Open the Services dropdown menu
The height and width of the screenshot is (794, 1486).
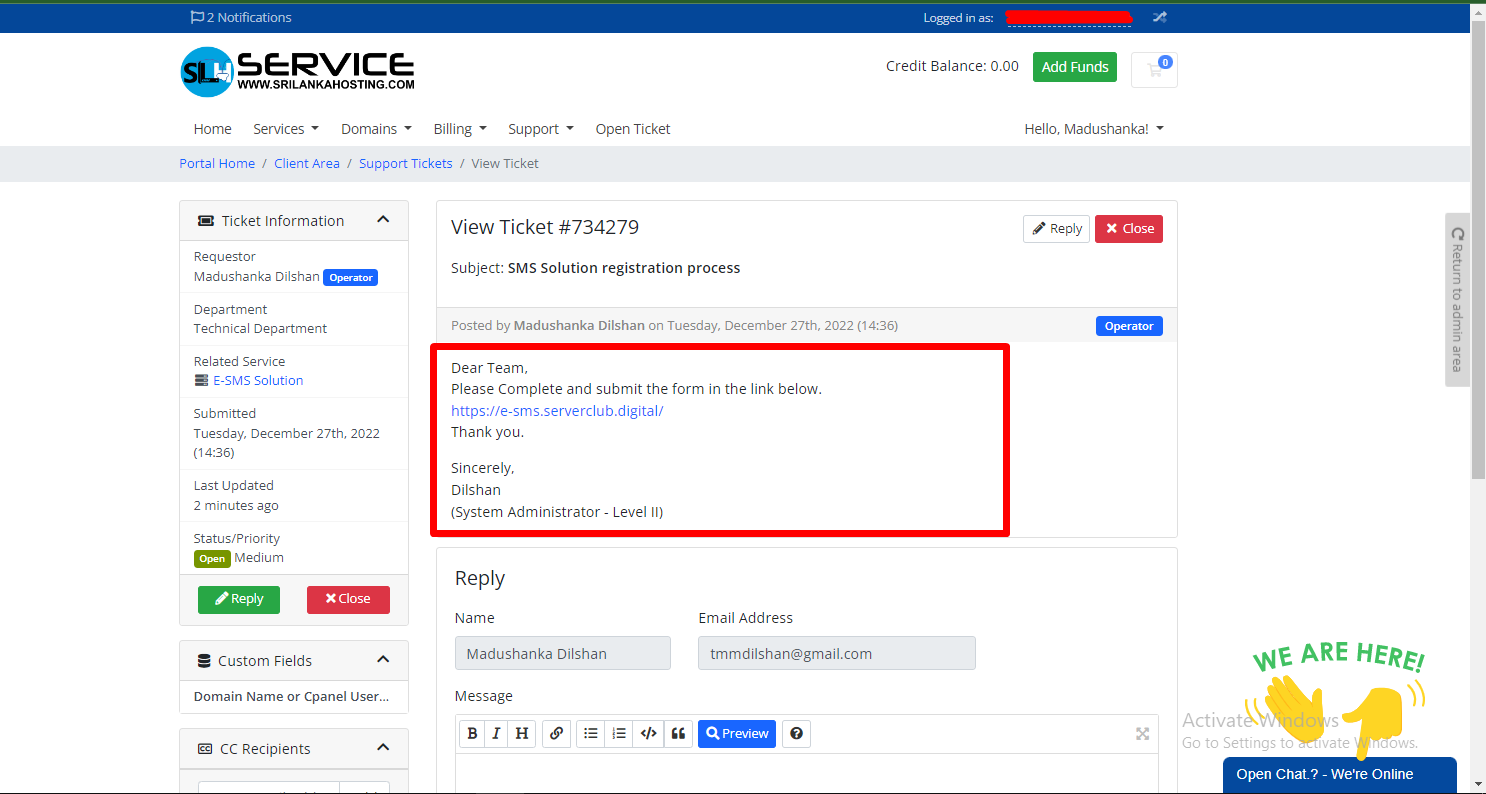(x=285, y=129)
